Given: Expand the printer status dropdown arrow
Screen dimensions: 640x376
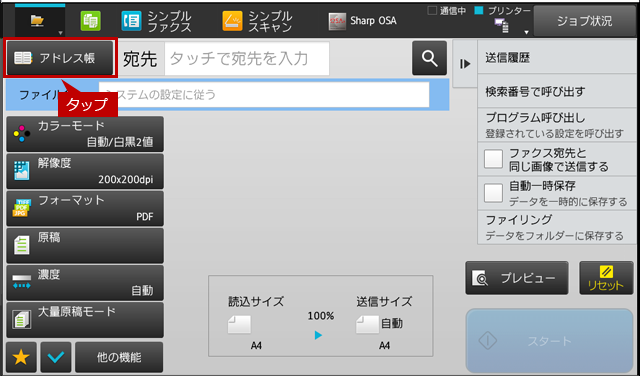Looking at the screenshot, I should point(526,33).
